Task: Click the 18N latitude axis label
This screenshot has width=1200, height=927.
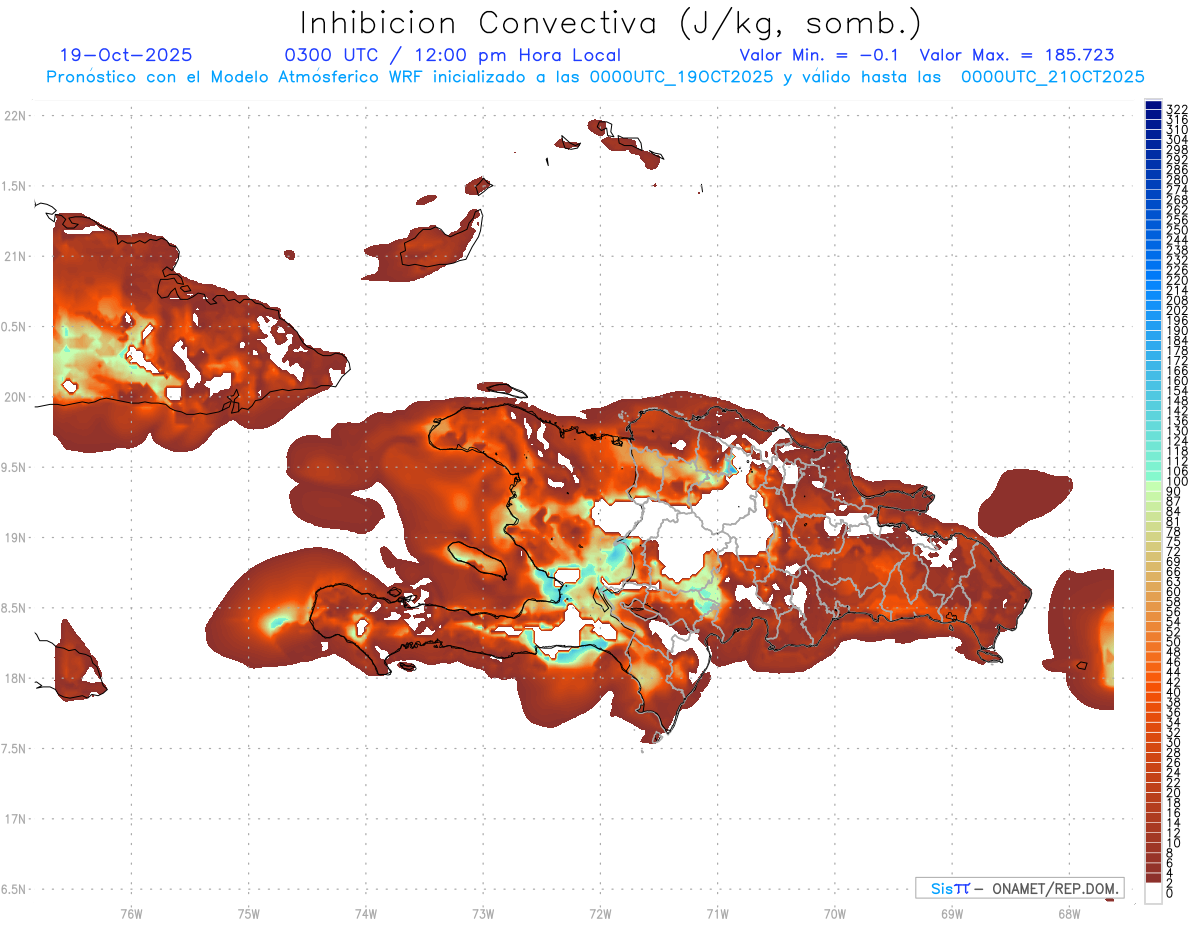Action: point(15,678)
